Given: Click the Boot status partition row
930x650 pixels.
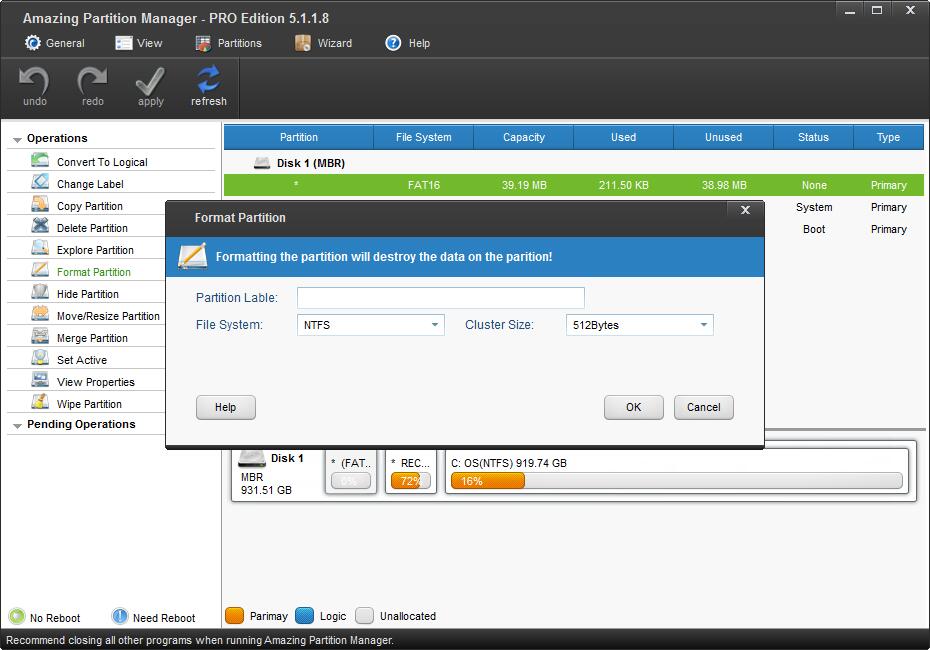Looking at the screenshot, I should pos(844,229).
